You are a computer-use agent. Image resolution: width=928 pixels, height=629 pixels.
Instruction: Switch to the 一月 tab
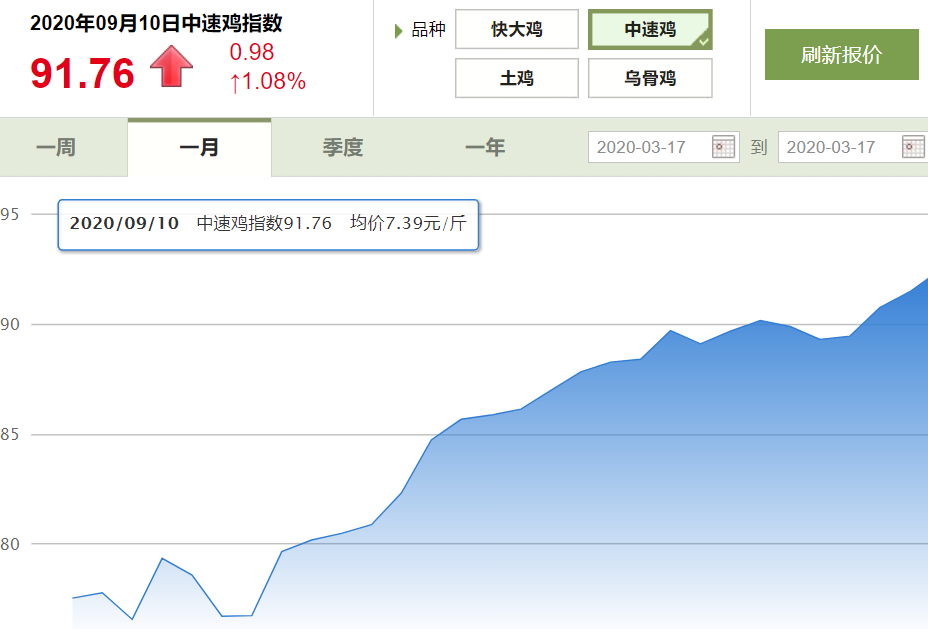click(x=199, y=148)
